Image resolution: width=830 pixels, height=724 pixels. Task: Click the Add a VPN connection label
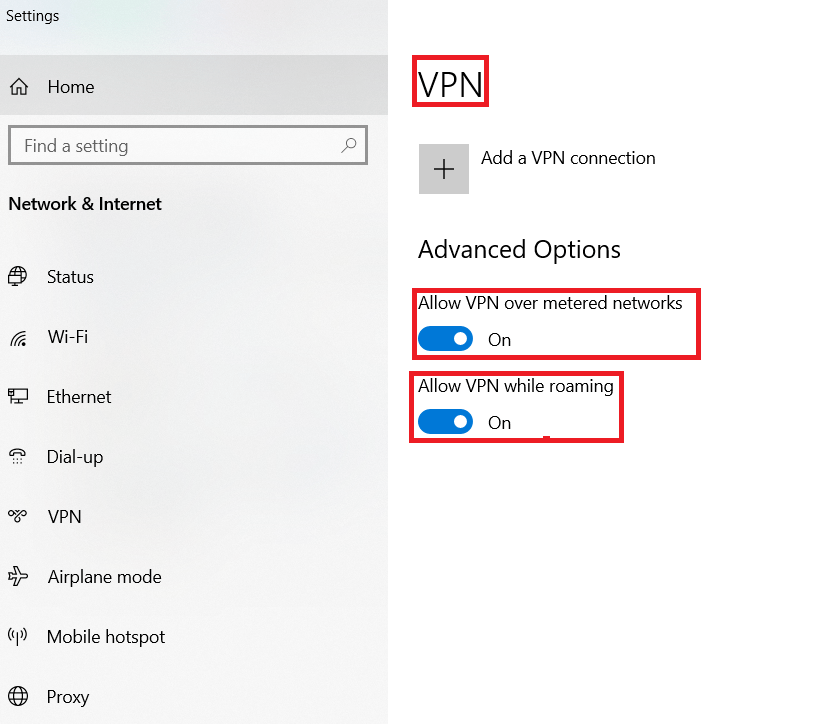point(568,158)
